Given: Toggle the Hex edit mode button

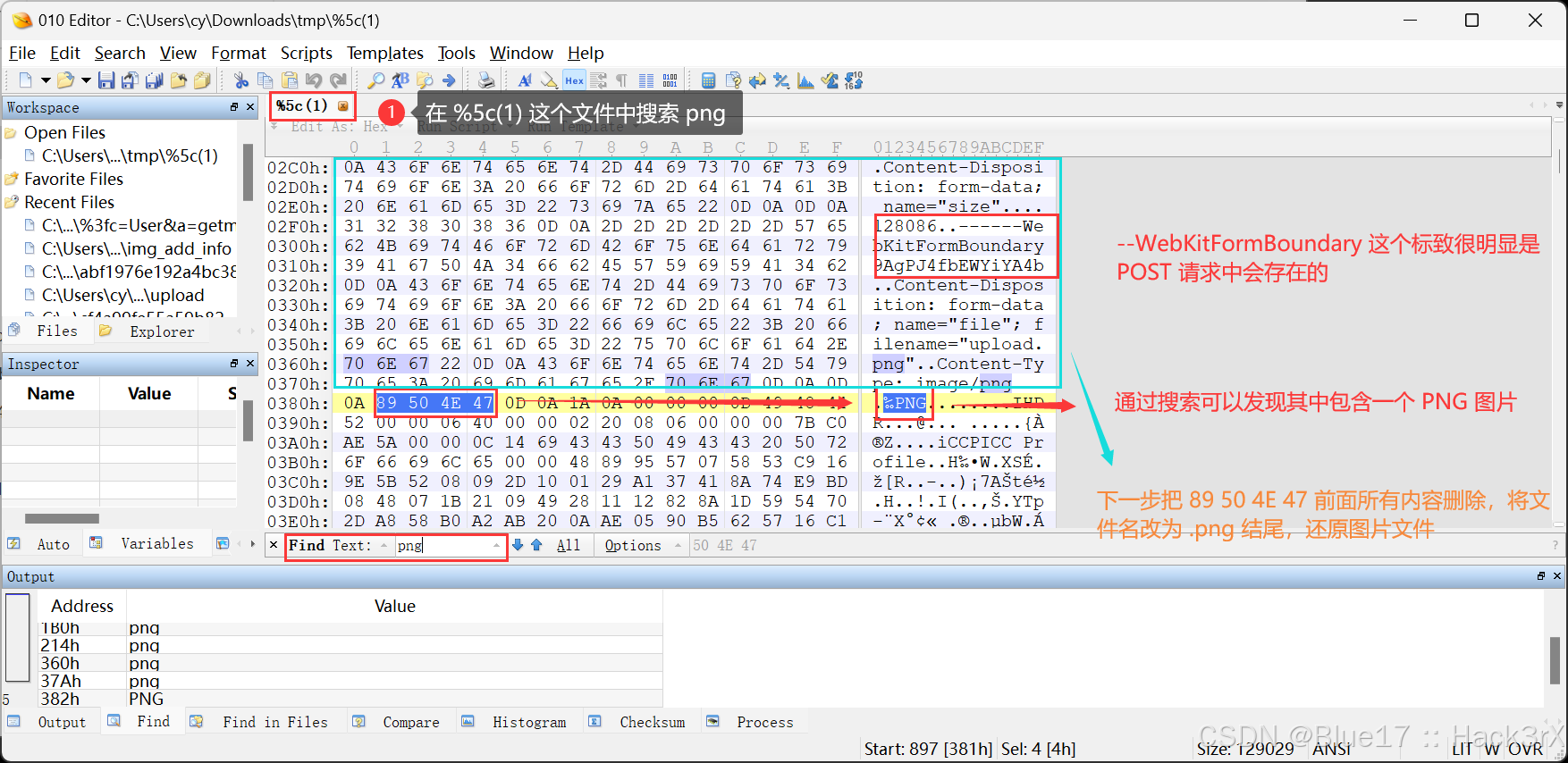Looking at the screenshot, I should pos(574,80).
